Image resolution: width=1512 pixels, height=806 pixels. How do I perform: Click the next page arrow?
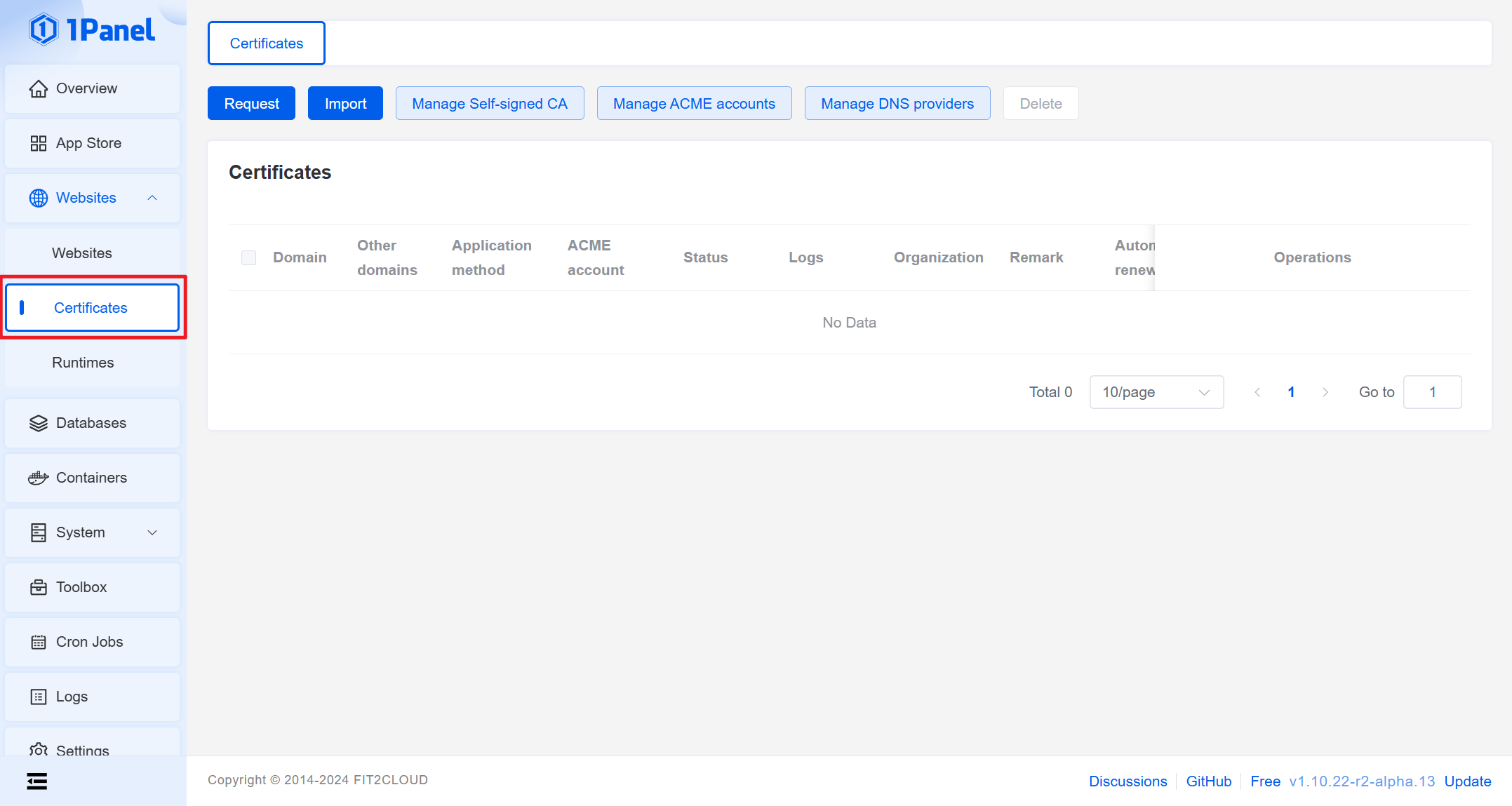[1325, 392]
